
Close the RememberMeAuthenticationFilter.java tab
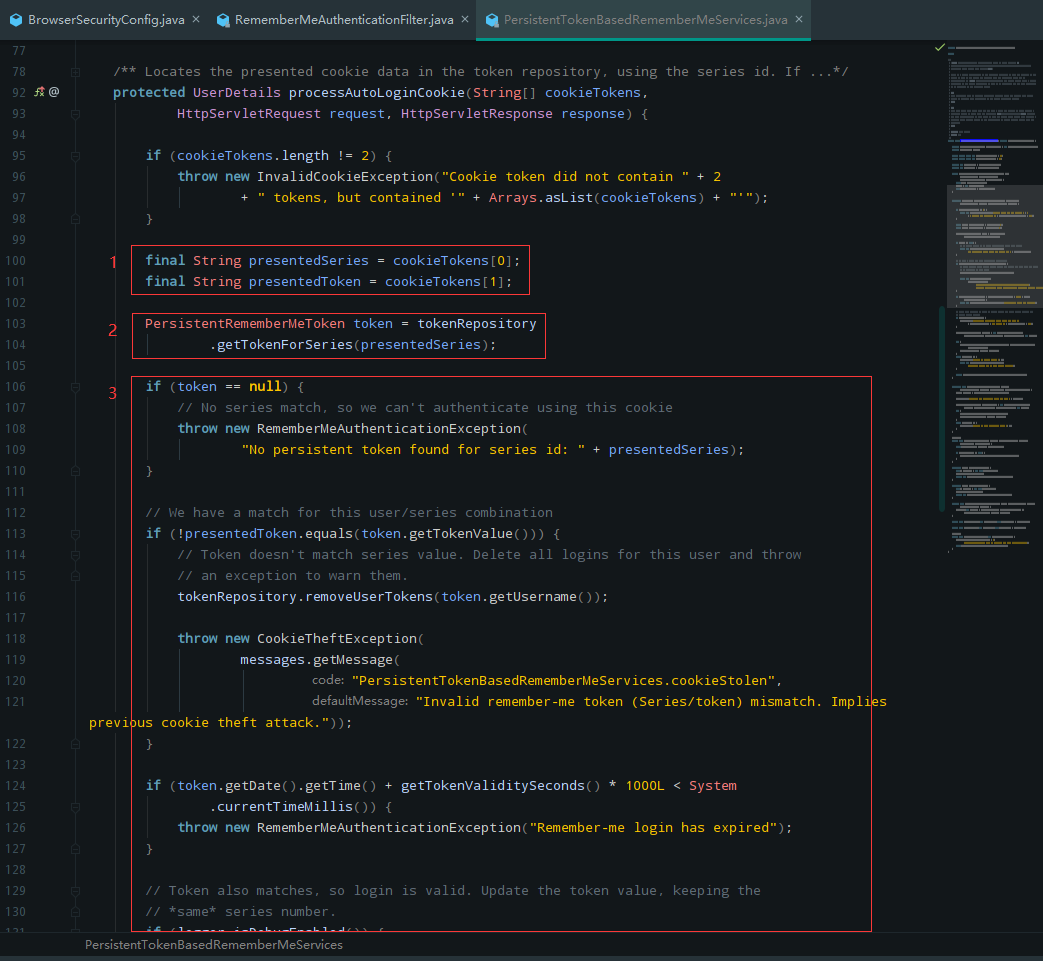[463, 20]
